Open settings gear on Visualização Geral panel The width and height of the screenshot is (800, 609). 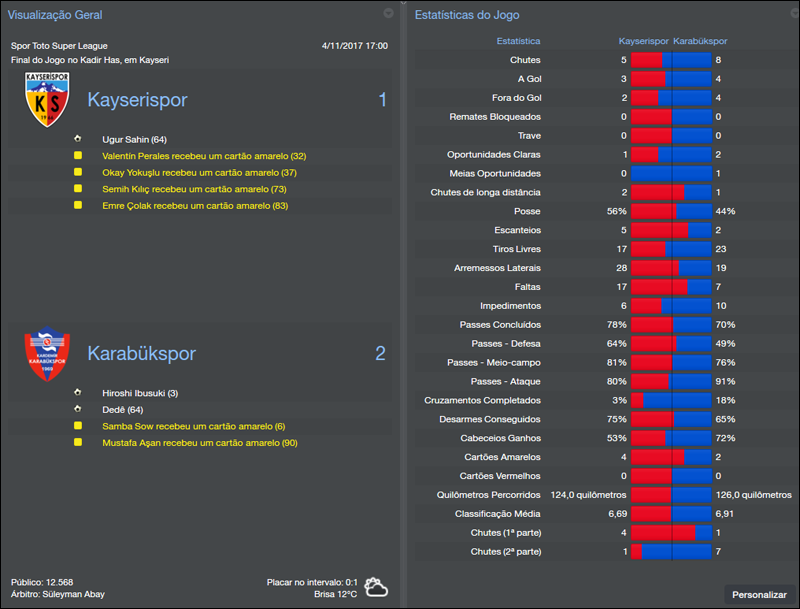(388, 13)
